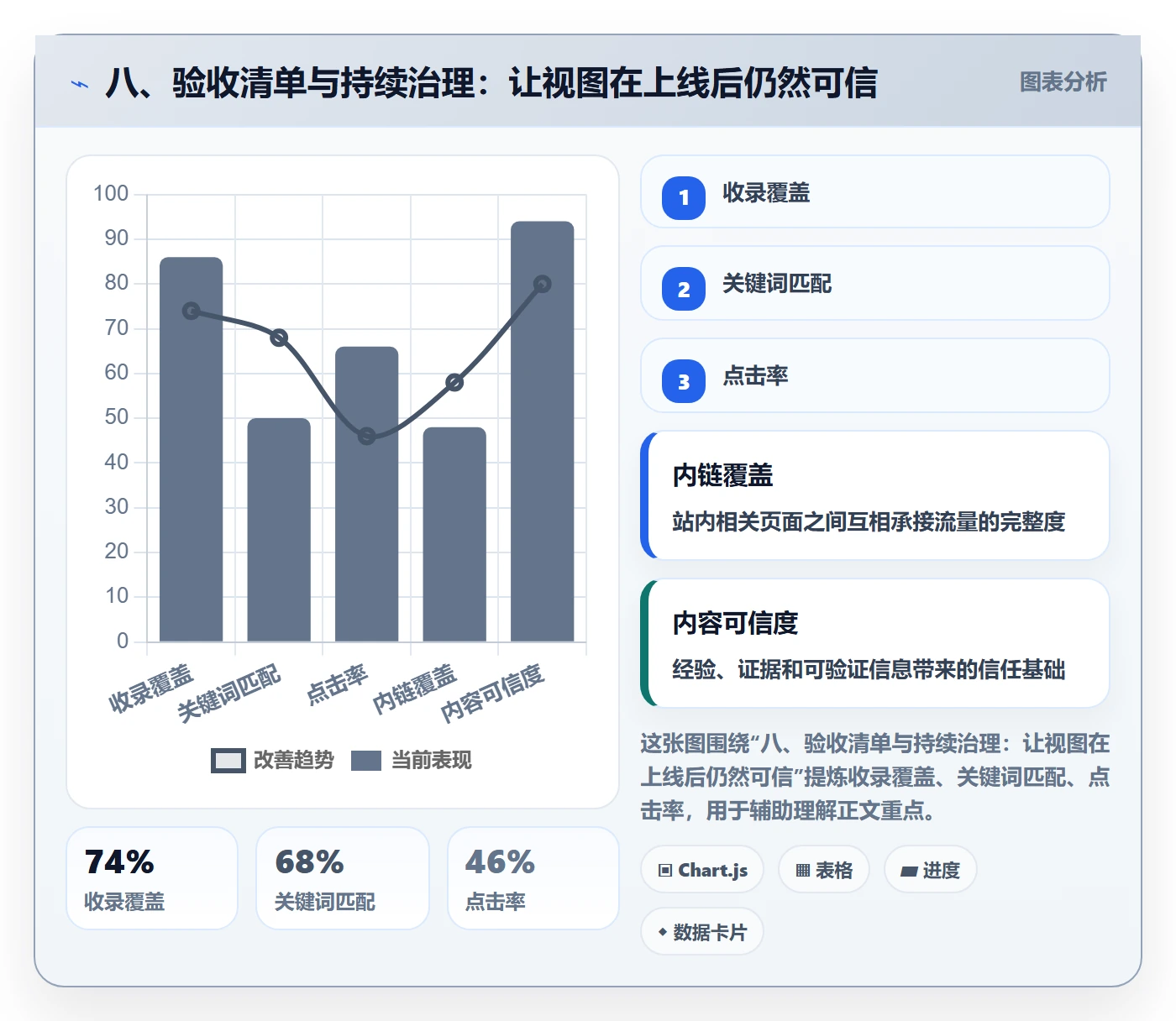
Task: Toggle the 当前表现 legend swatch
Action: point(366,760)
